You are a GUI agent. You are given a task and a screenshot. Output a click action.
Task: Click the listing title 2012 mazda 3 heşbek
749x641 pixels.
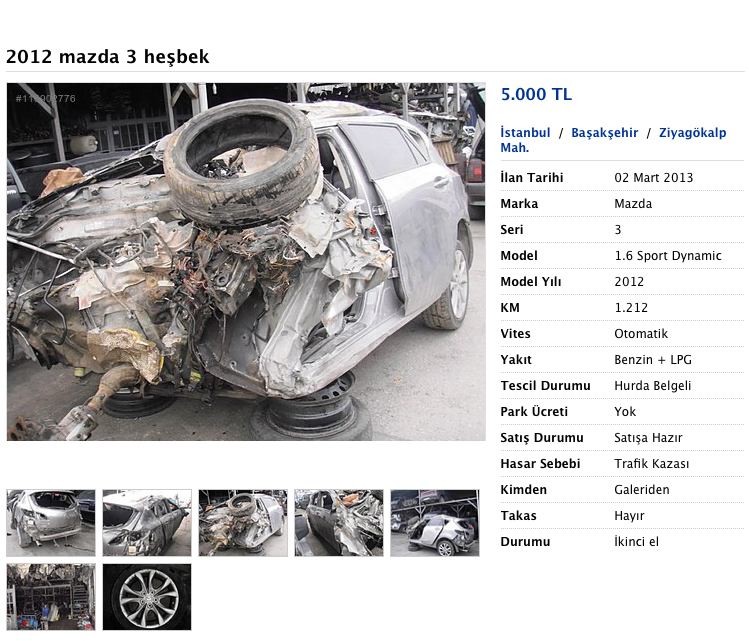(107, 56)
